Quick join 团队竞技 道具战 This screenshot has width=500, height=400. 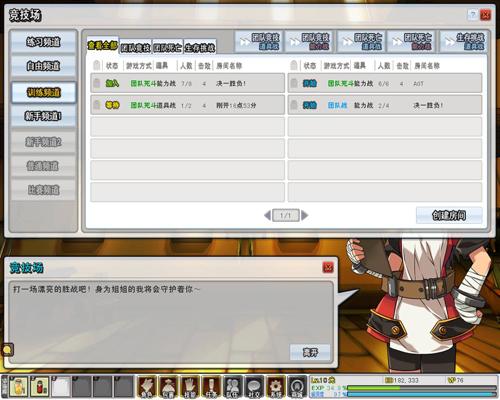point(259,42)
